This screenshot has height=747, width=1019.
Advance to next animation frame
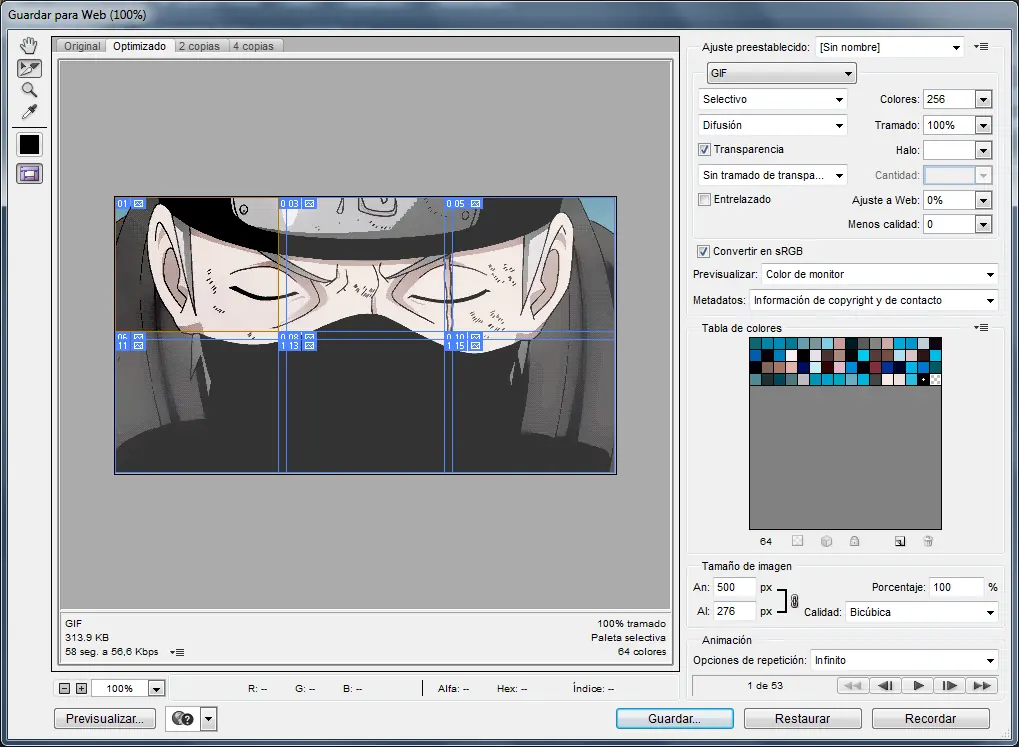(x=949, y=685)
